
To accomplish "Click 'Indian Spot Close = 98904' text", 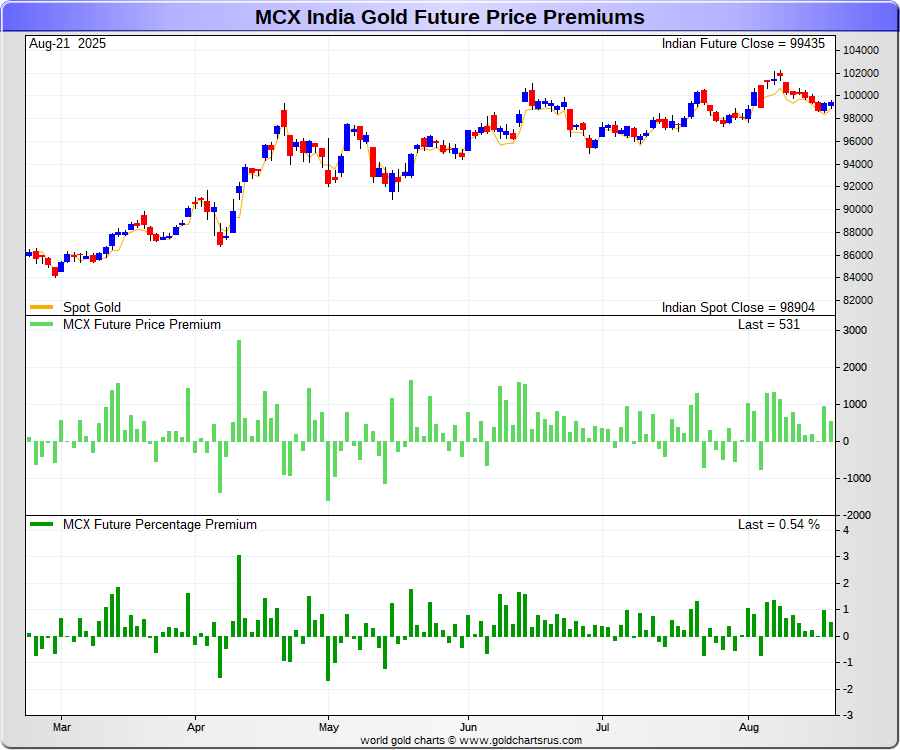I will (738, 308).
